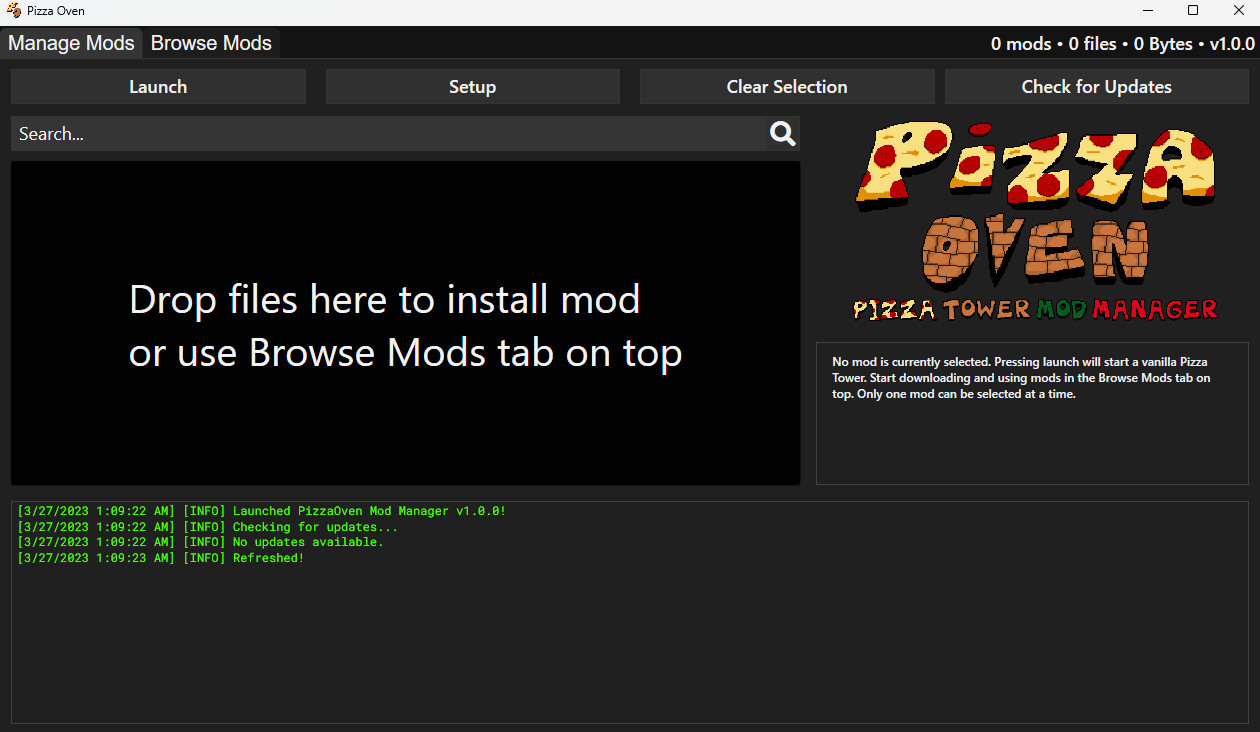The height and width of the screenshot is (732, 1260).
Task: Check for Updates
Action: [x=1096, y=87]
